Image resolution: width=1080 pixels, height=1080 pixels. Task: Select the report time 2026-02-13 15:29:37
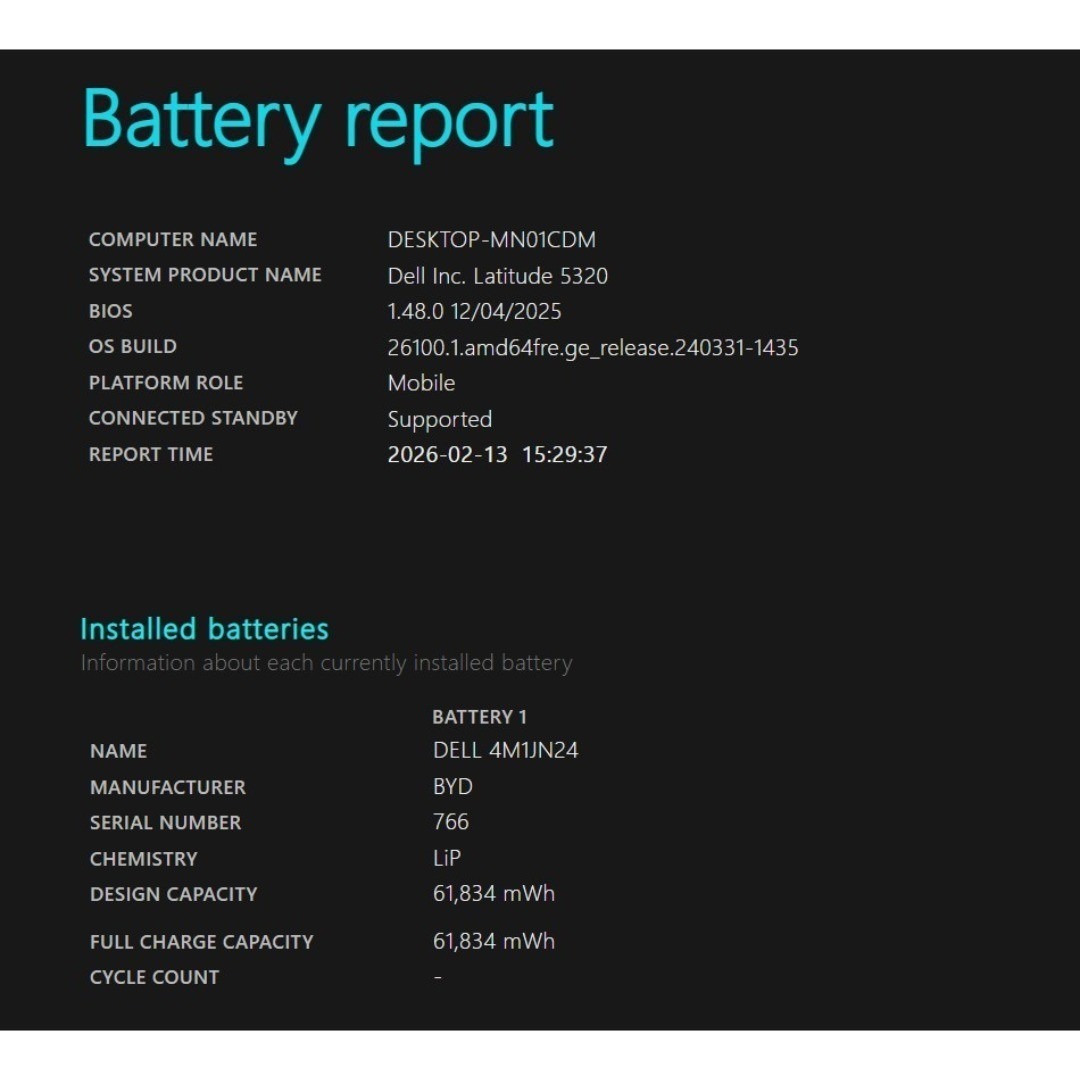(497, 455)
